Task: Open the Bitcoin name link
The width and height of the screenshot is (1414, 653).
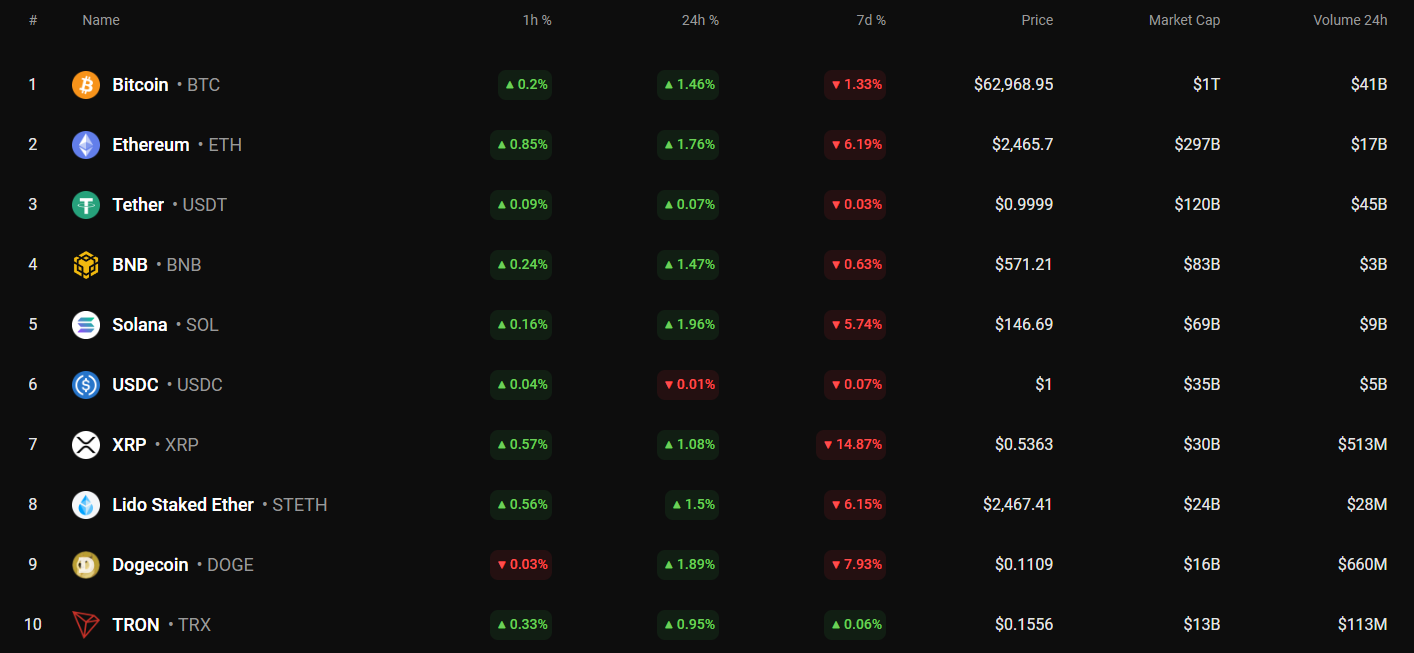Action: point(140,85)
